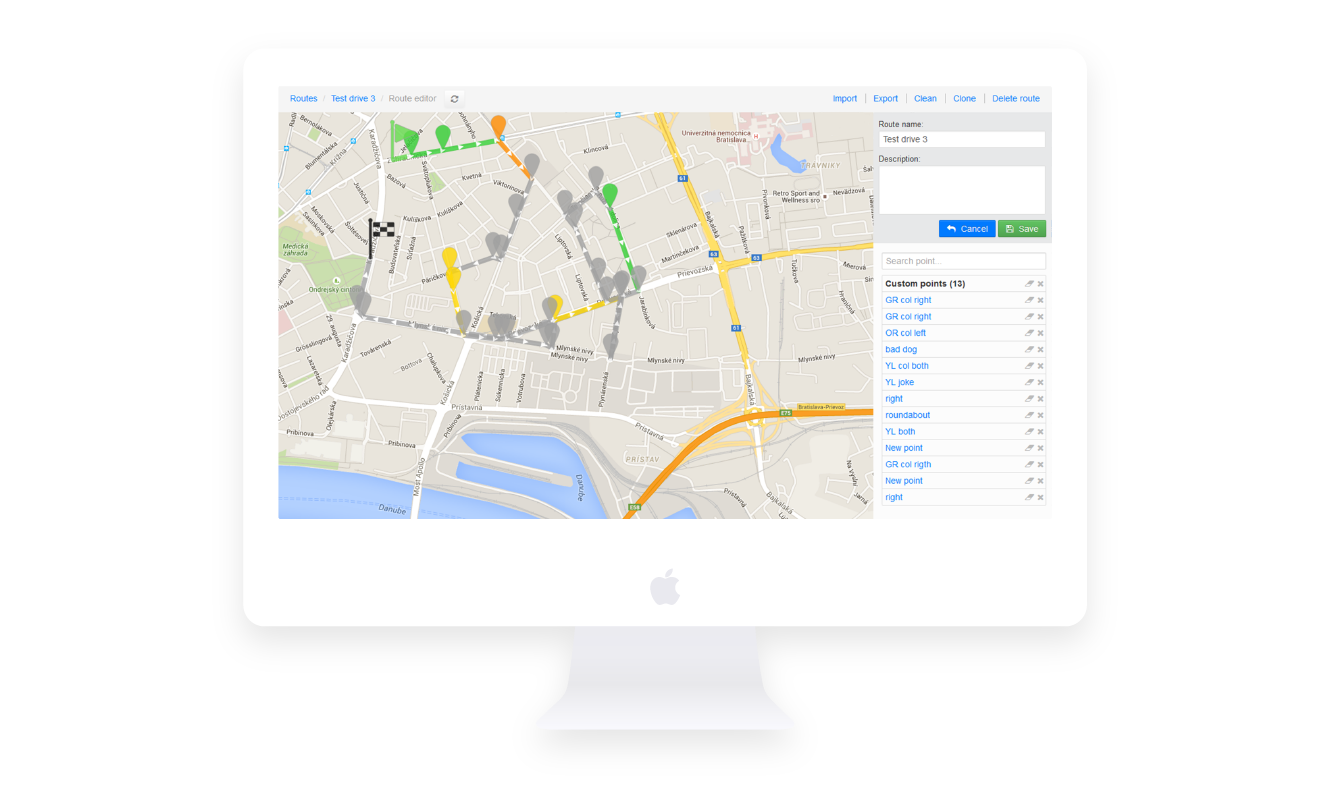
Task: Click edit icon for 'GR col rigth'
Action: [x=1029, y=465]
